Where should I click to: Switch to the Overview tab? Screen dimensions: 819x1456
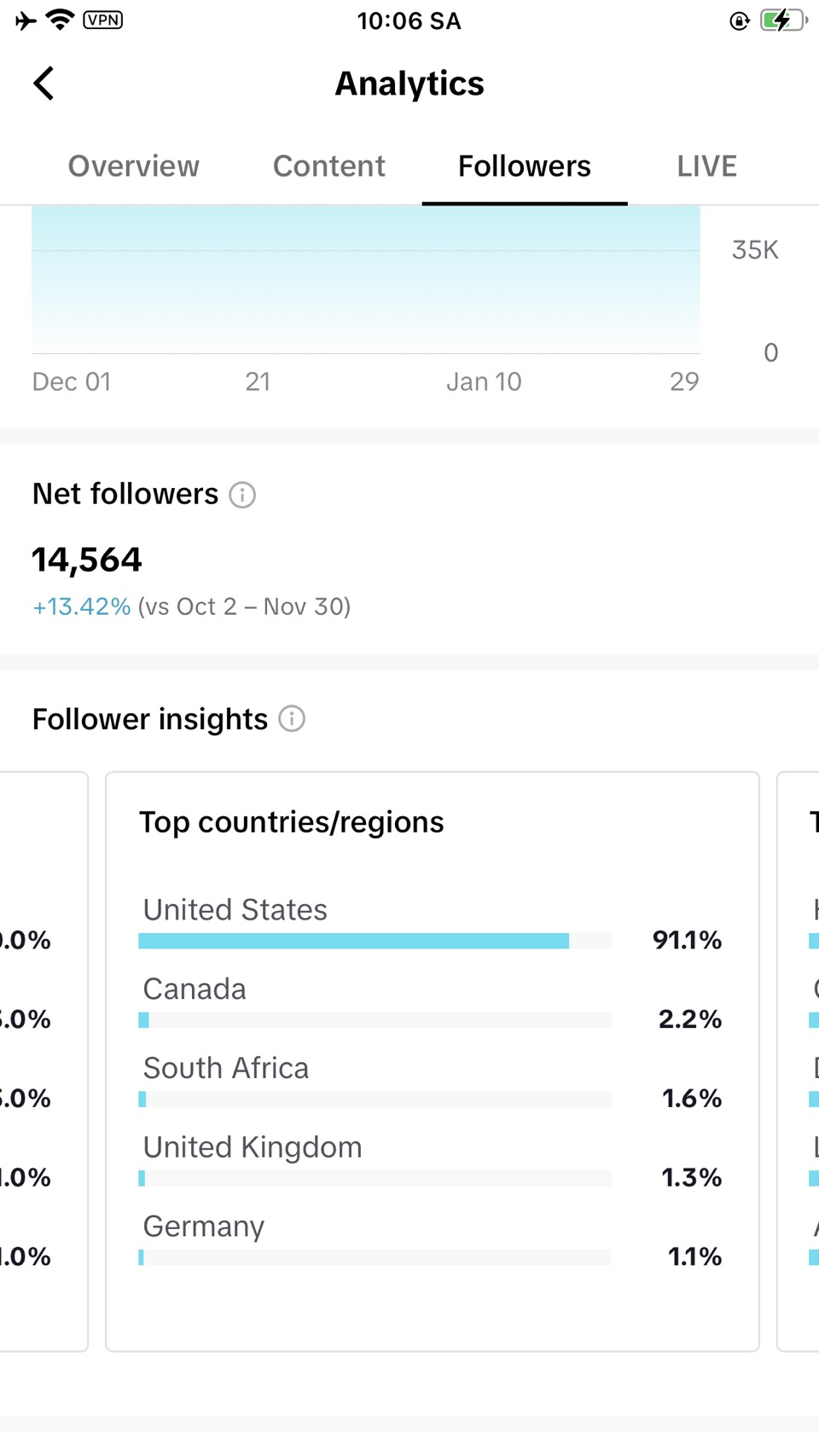134,166
